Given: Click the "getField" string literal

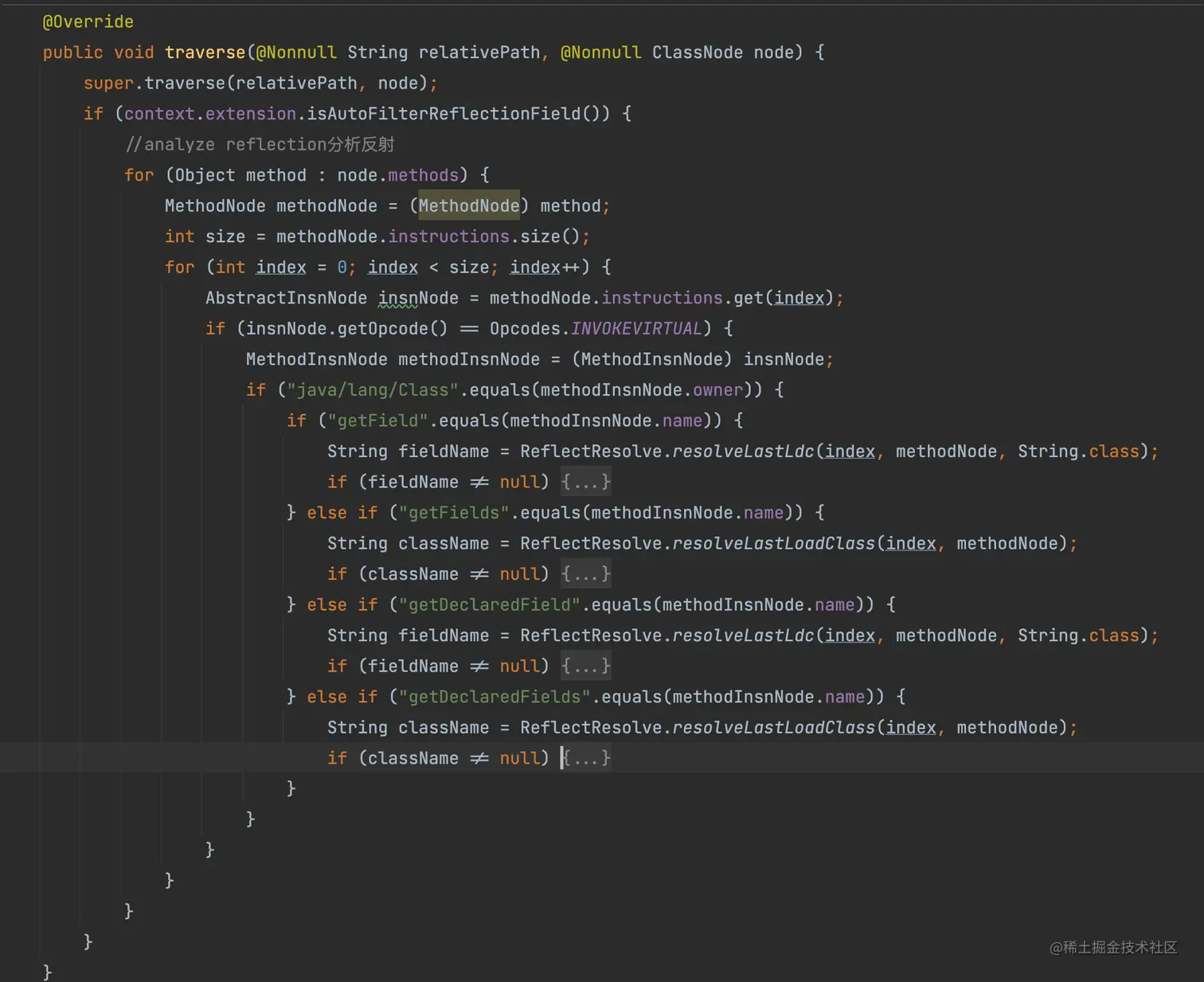Looking at the screenshot, I should pos(377,421).
